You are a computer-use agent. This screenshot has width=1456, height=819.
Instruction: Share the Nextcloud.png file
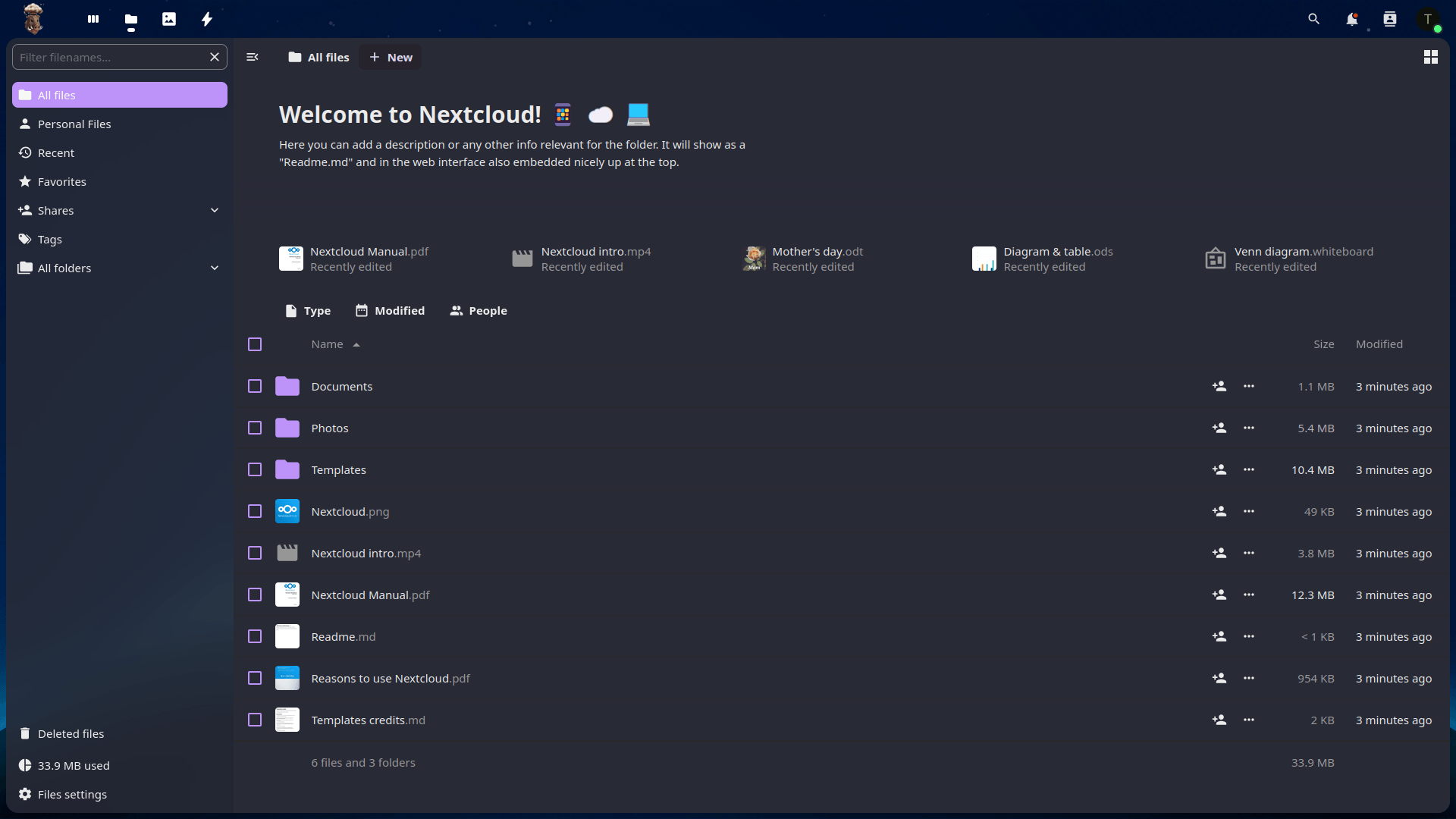(1219, 511)
